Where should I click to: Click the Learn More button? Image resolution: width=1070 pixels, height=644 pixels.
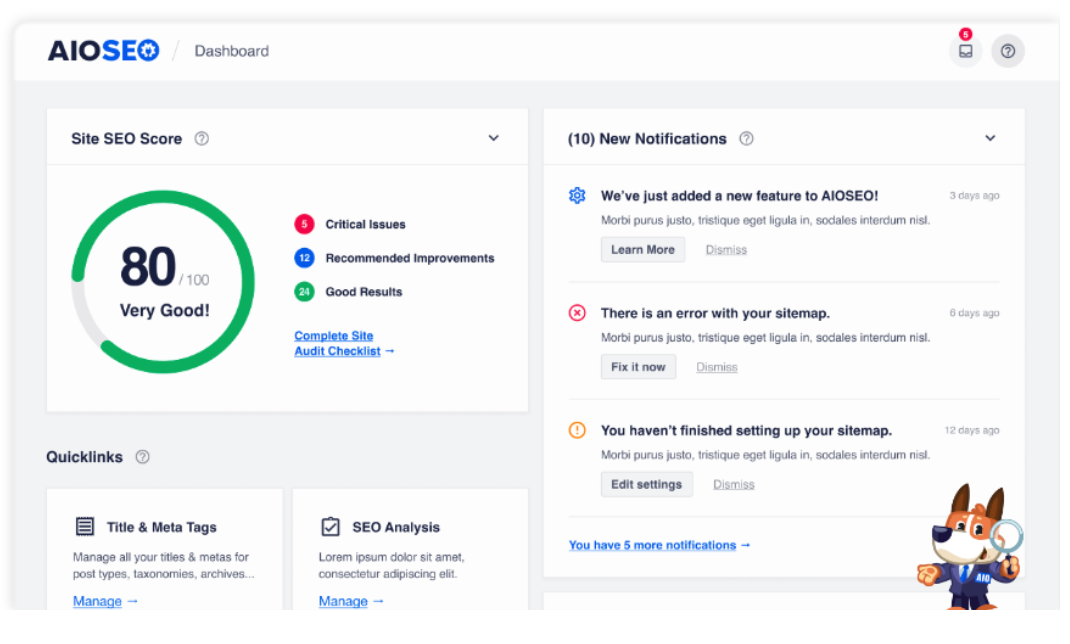point(643,250)
